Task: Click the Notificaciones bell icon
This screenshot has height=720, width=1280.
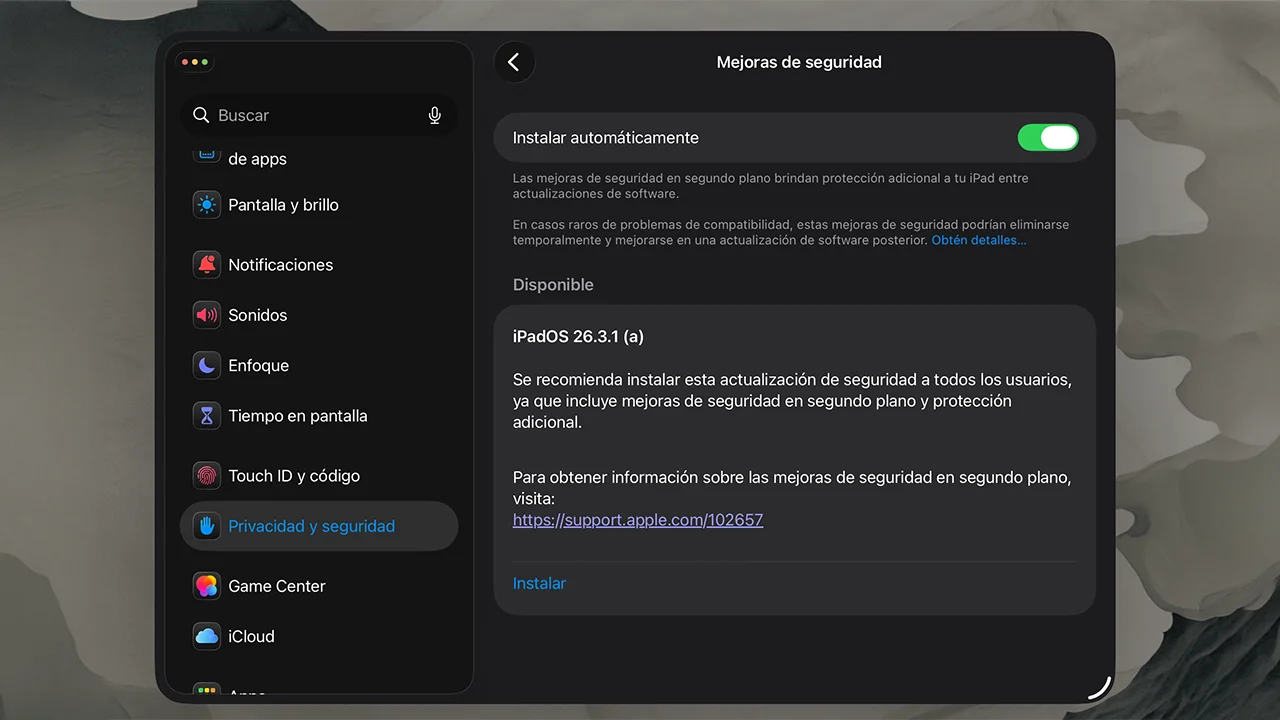Action: tap(207, 265)
